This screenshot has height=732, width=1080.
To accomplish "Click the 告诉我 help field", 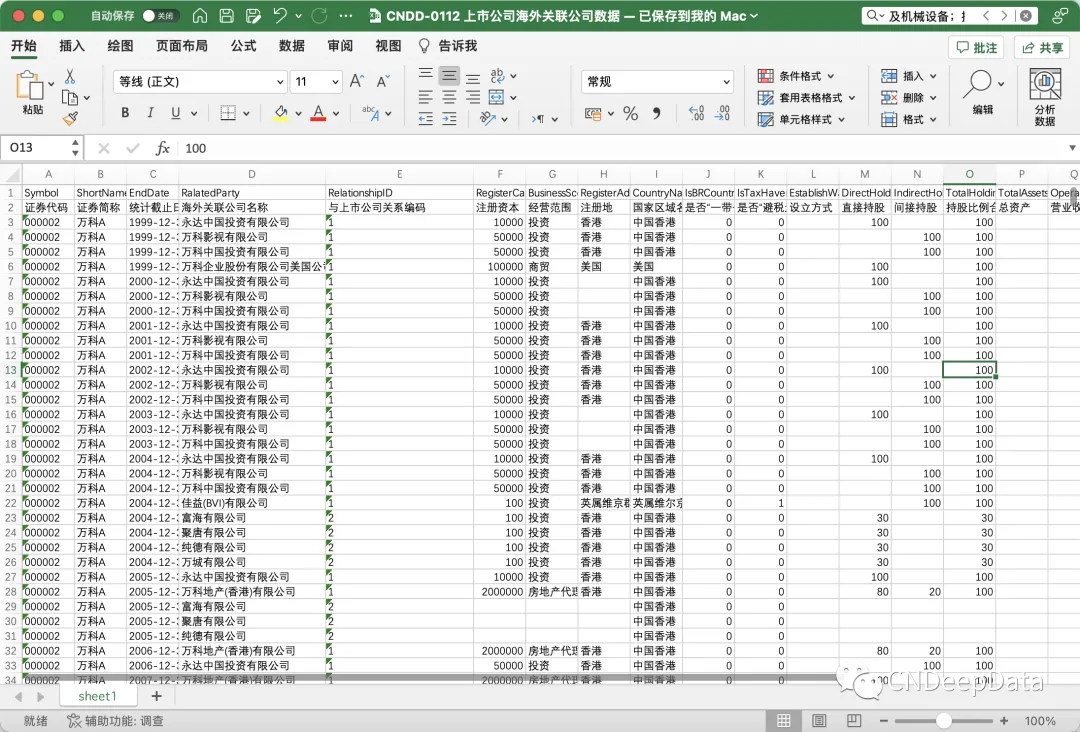I will click(448, 46).
